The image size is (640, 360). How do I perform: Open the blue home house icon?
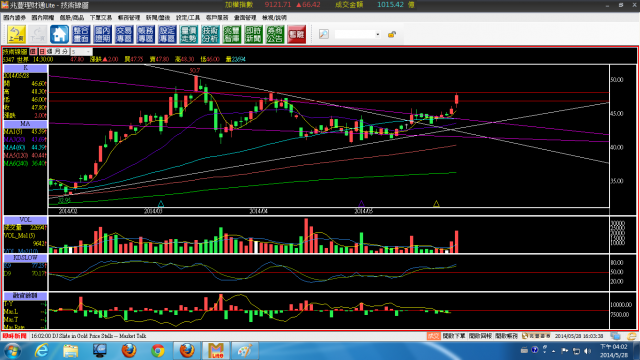pos(59,34)
